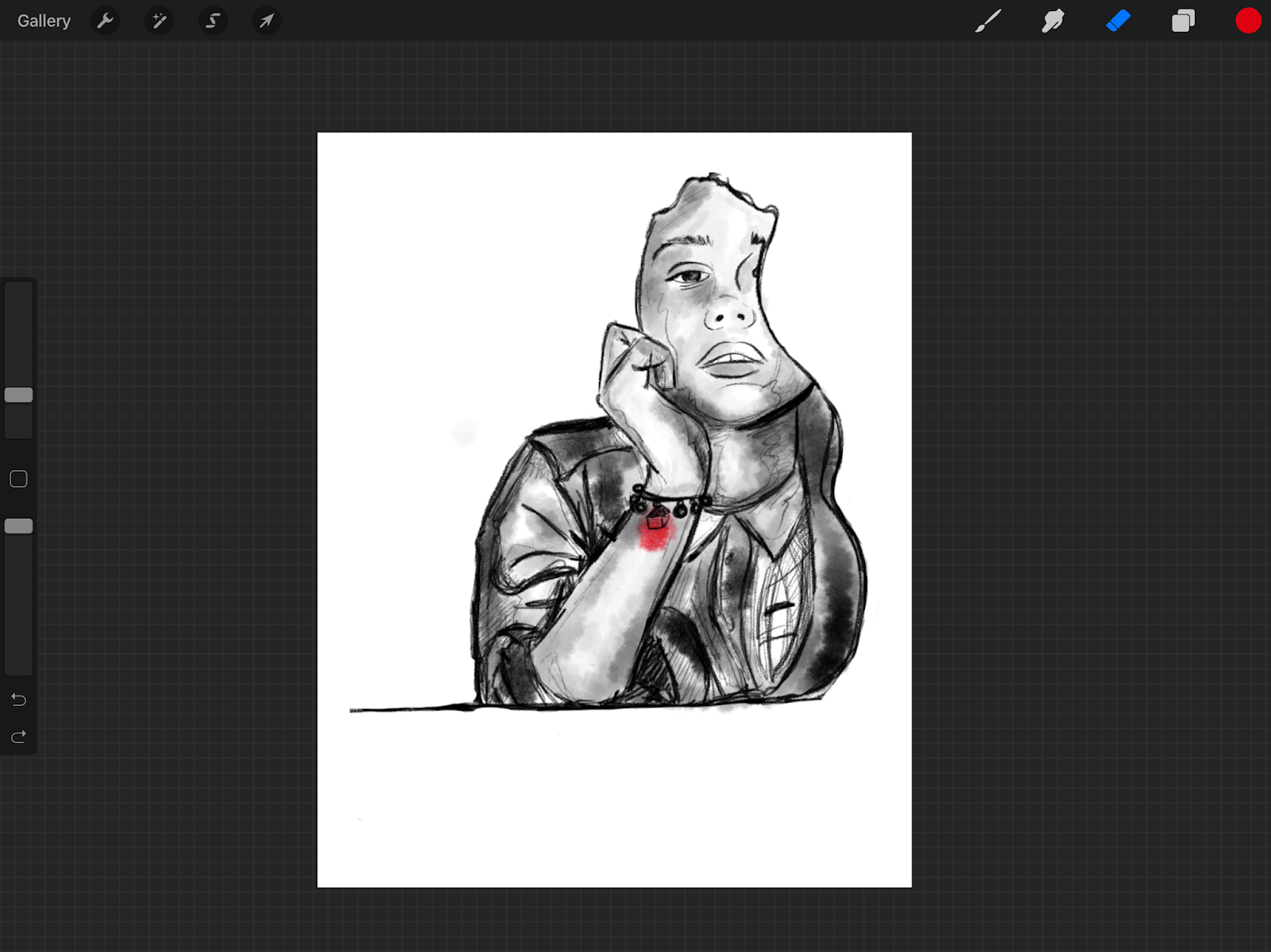Select the Smudge tool
This screenshot has height=952, width=1271.
pyautogui.click(x=1053, y=21)
